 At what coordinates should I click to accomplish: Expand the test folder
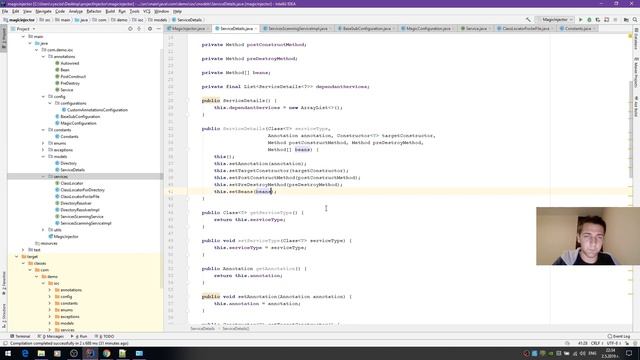(23, 250)
